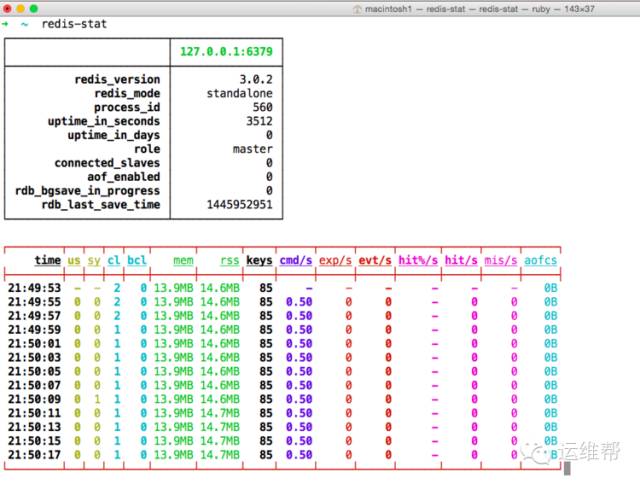Image resolution: width=640 pixels, height=484 pixels.
Task: Click the timestamp 21:49:53
Action: (34, 288)
